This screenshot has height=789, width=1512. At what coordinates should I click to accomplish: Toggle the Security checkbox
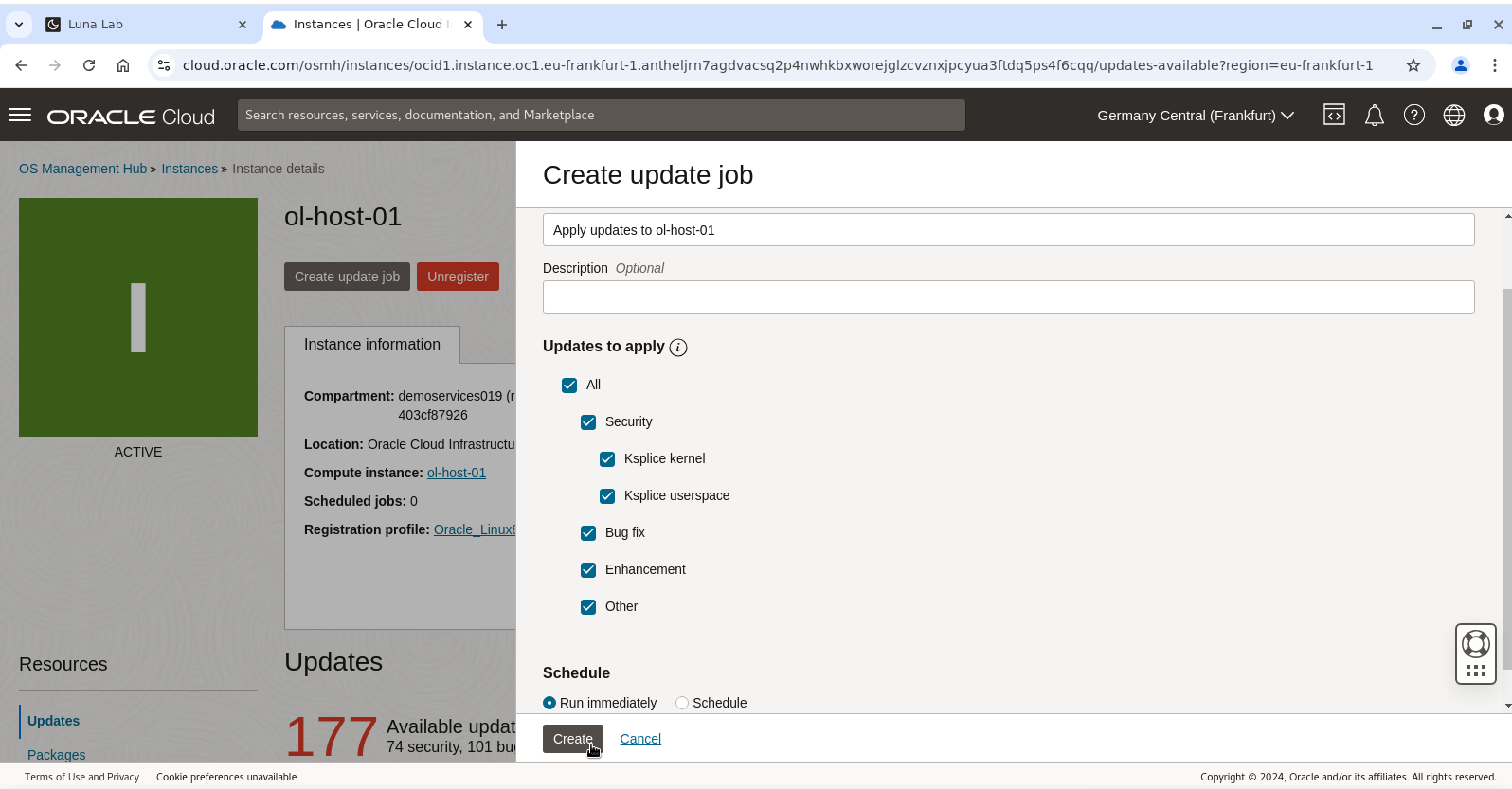pos(588,422)
